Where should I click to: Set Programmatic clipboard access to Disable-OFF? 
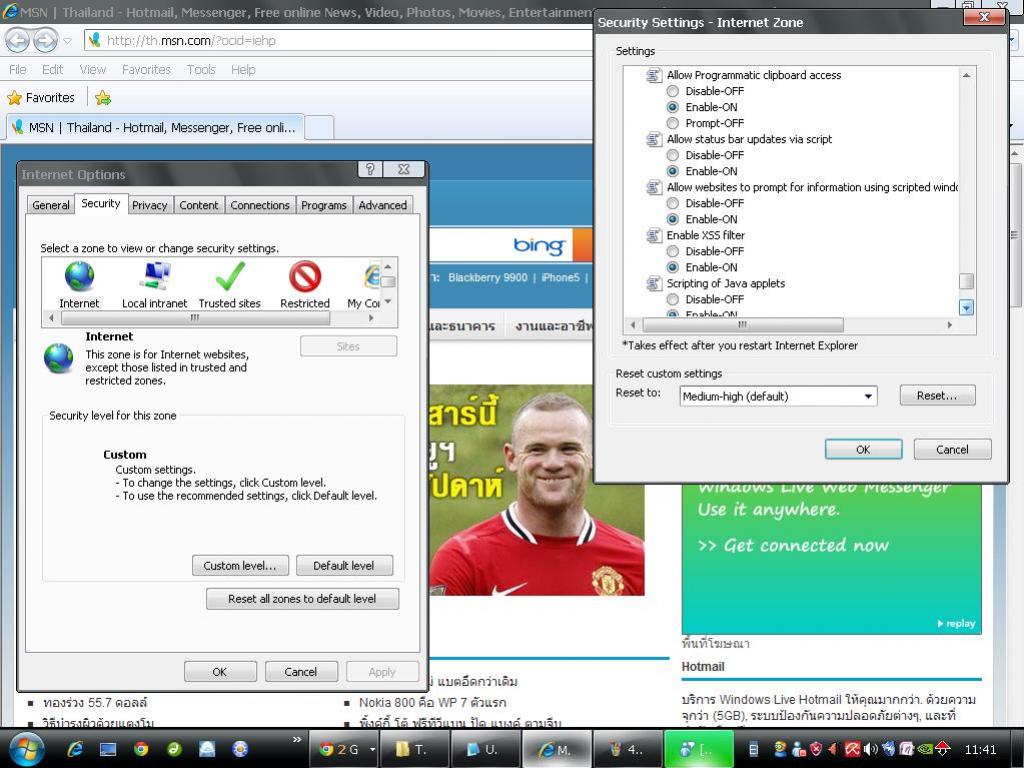tap(673, 91)
